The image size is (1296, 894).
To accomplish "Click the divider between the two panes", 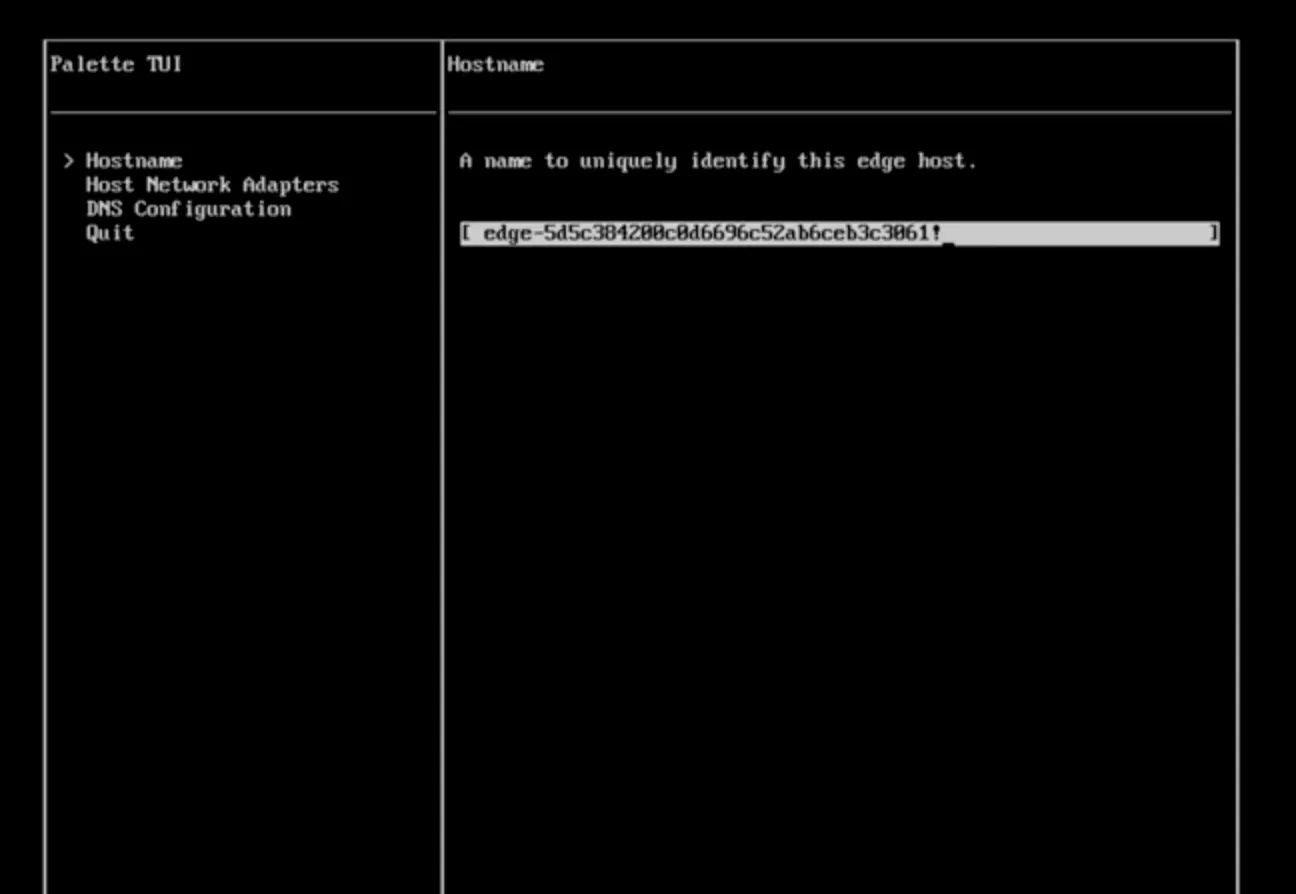I will coord(442,450).
